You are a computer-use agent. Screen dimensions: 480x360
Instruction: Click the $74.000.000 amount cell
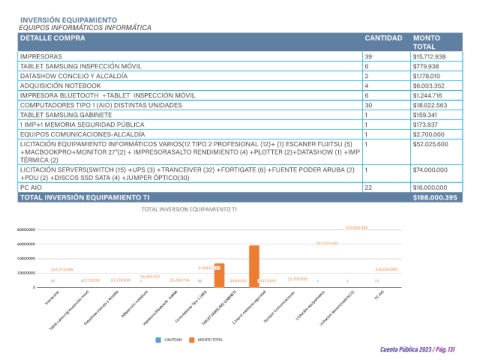tap(430, 170)
